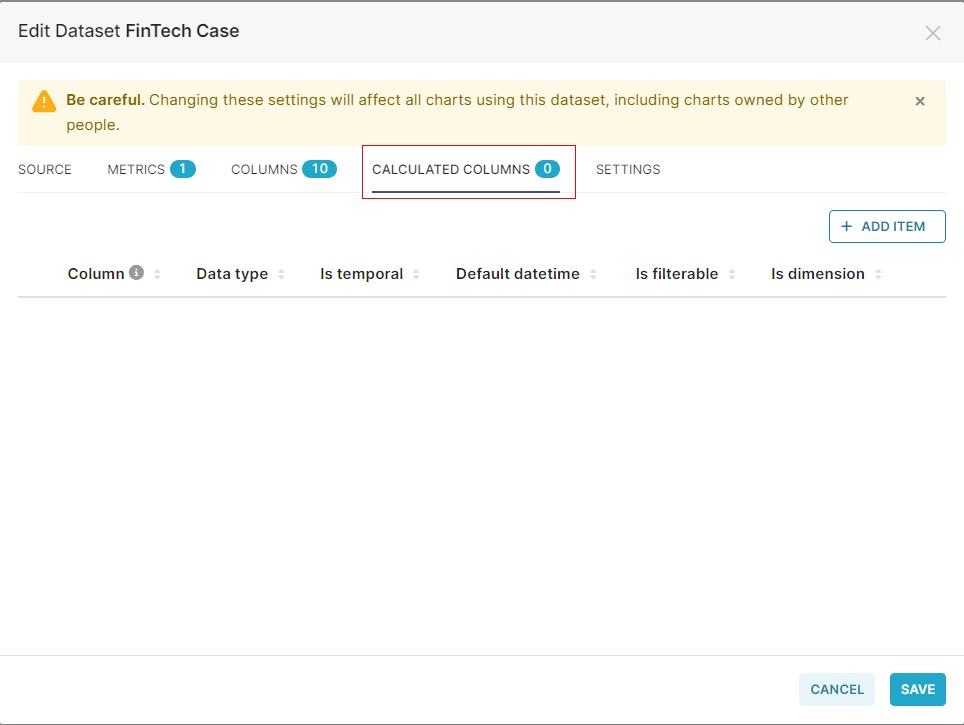The image size is (964, 725).
Task: Select the Calculated Columns tab
Action: 466,170
